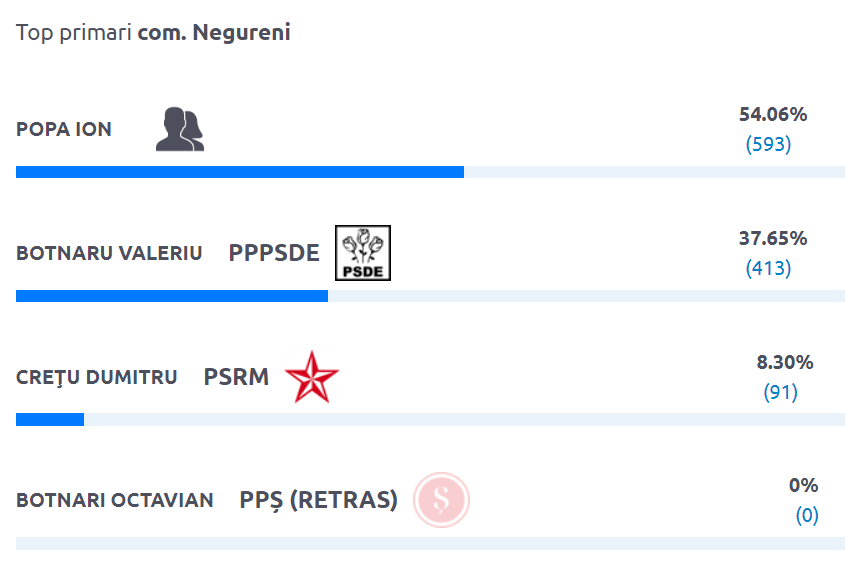Select candidate BOTNARU VALERIU

coord(109,253)
